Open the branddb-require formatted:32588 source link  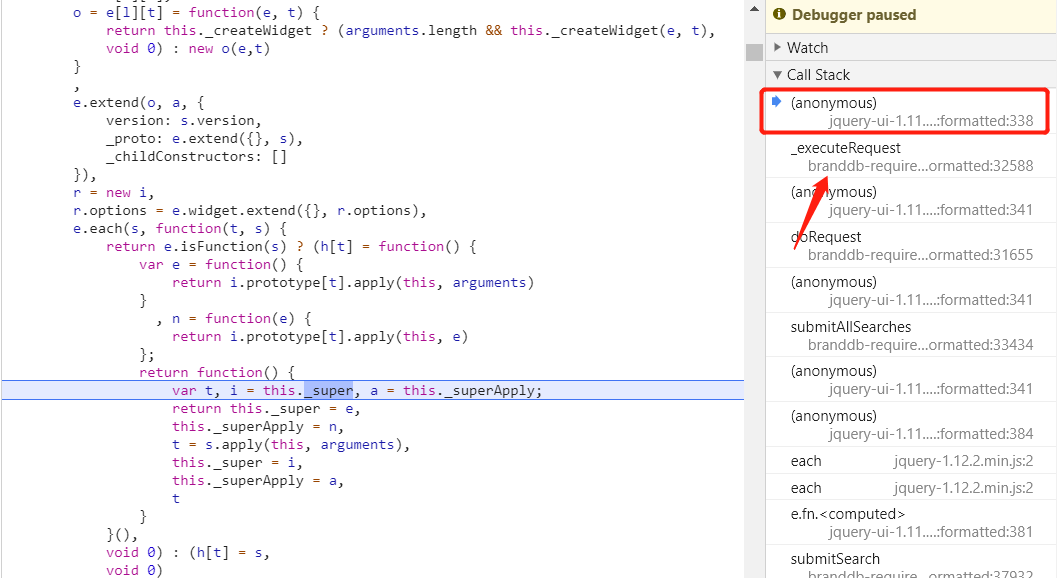920,166
